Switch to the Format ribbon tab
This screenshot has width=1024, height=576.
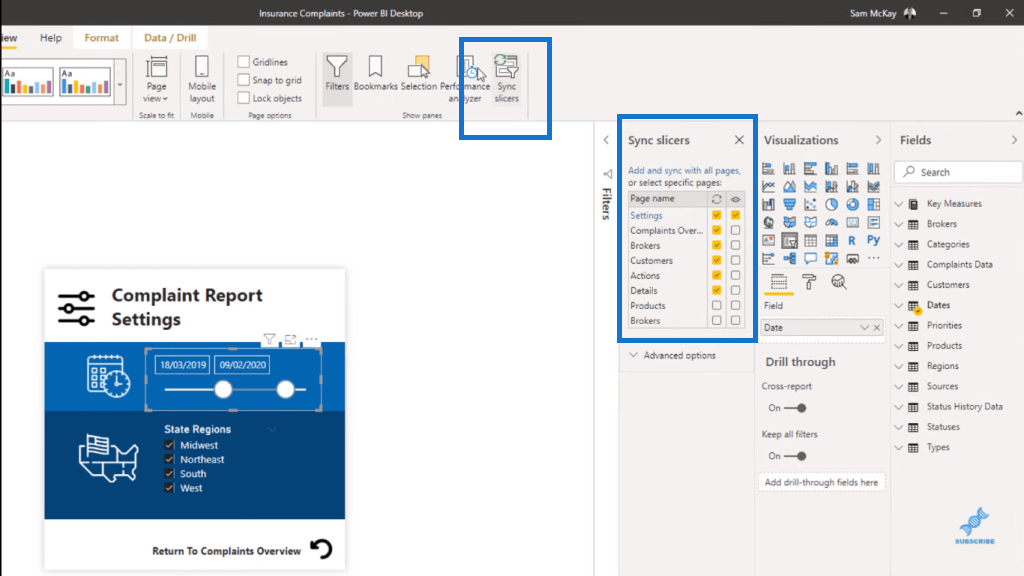click(x=101, y=38)
